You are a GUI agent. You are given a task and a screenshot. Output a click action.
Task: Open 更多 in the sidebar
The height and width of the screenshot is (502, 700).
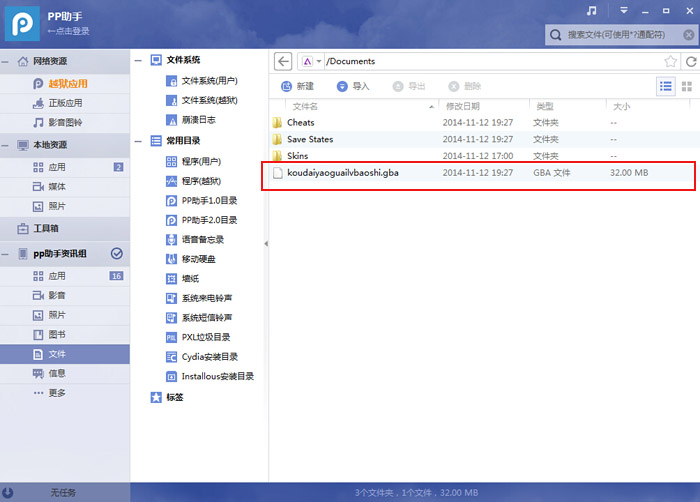click(x=65, y=393)
